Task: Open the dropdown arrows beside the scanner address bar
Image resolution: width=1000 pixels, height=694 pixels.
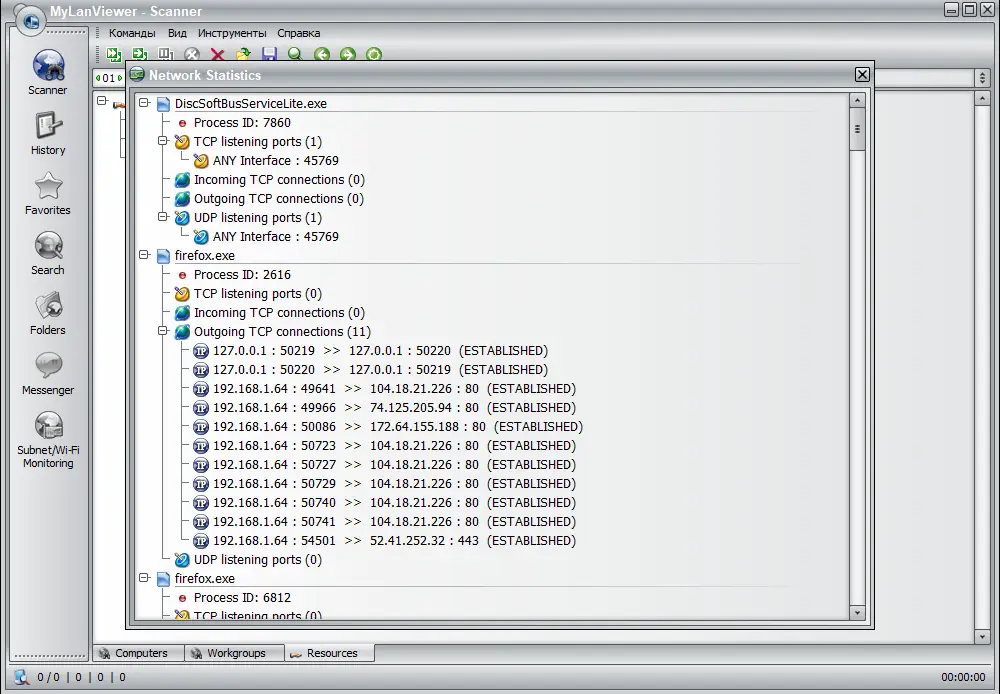Action: (x=982, y=78)
